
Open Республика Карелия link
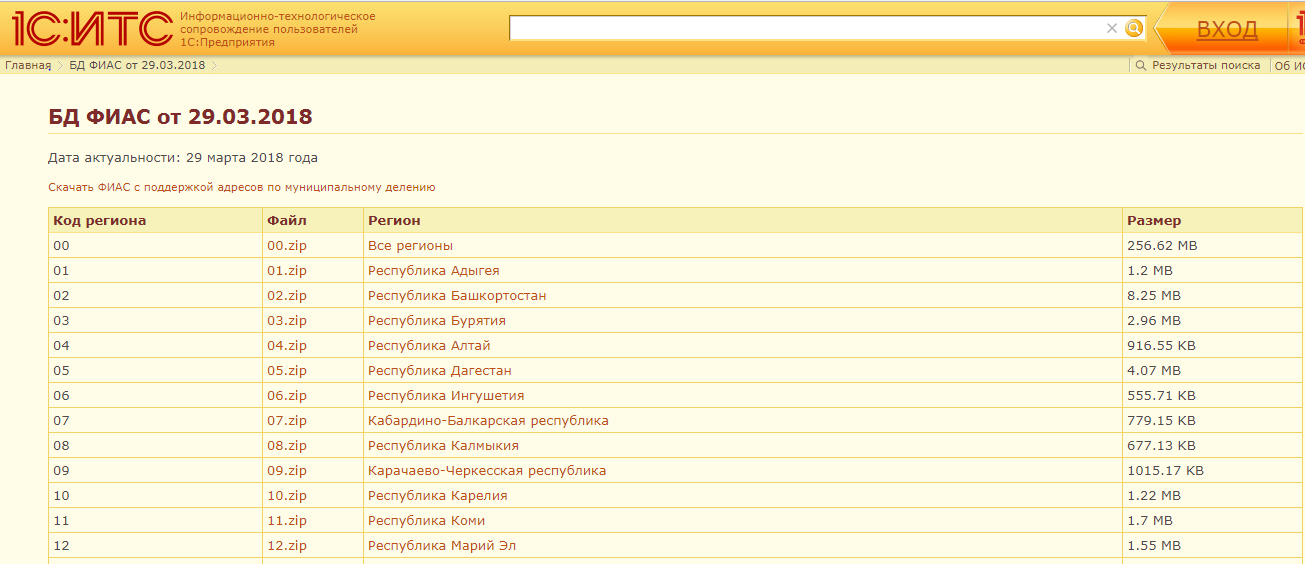click(x=438, y=495)
